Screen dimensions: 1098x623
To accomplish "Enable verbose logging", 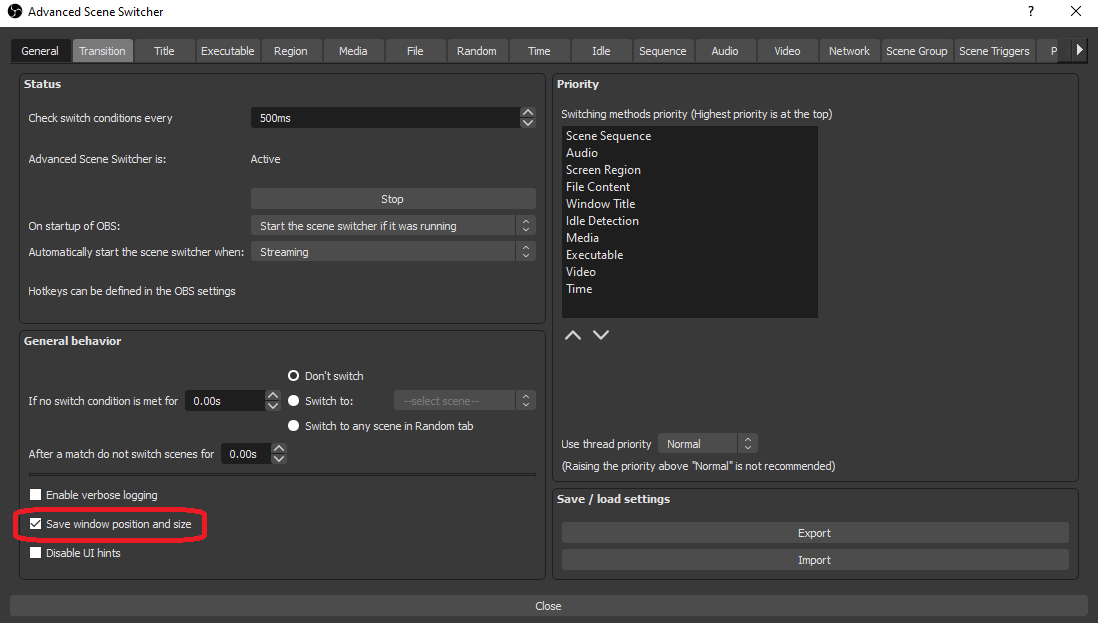I will [x=35, y=494].
